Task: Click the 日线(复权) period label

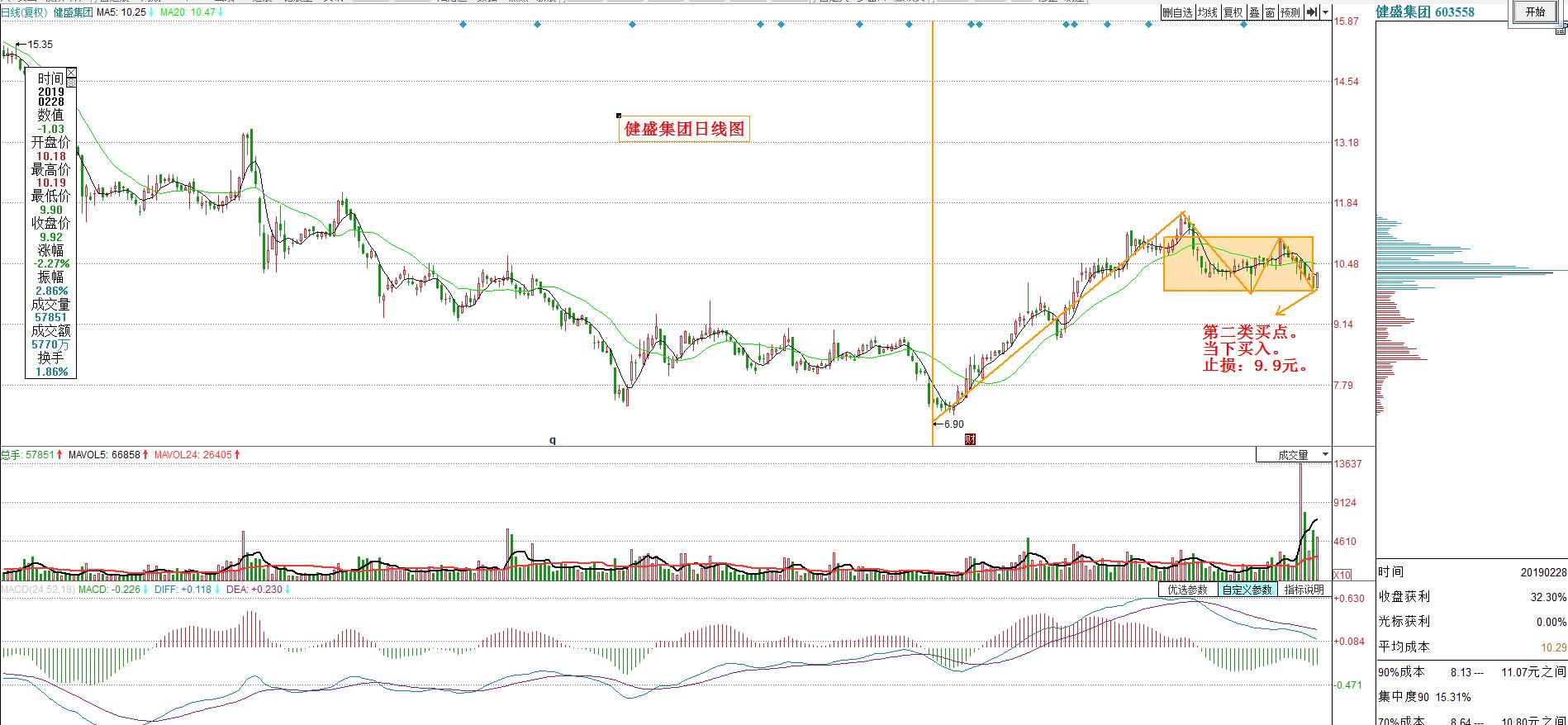Action: pos(24,12)
